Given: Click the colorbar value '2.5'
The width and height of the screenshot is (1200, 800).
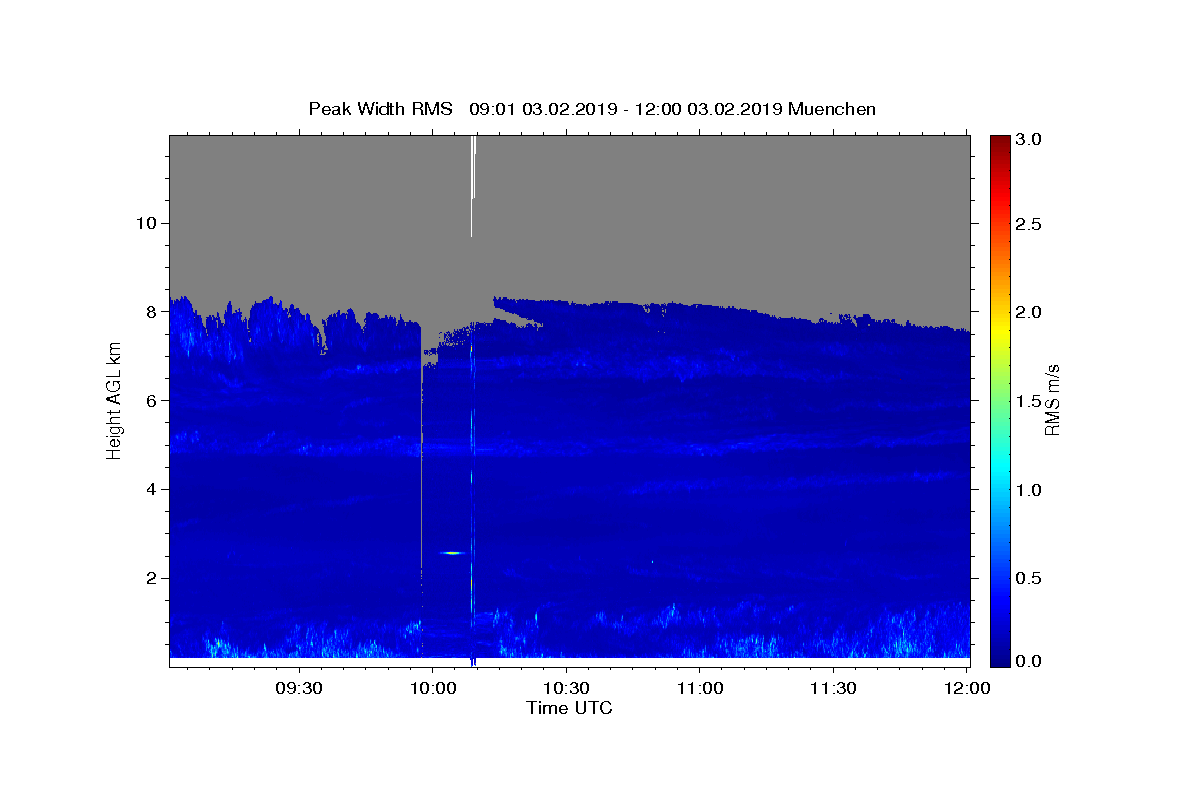Looking at the screenshot, I should point(1028,224).
